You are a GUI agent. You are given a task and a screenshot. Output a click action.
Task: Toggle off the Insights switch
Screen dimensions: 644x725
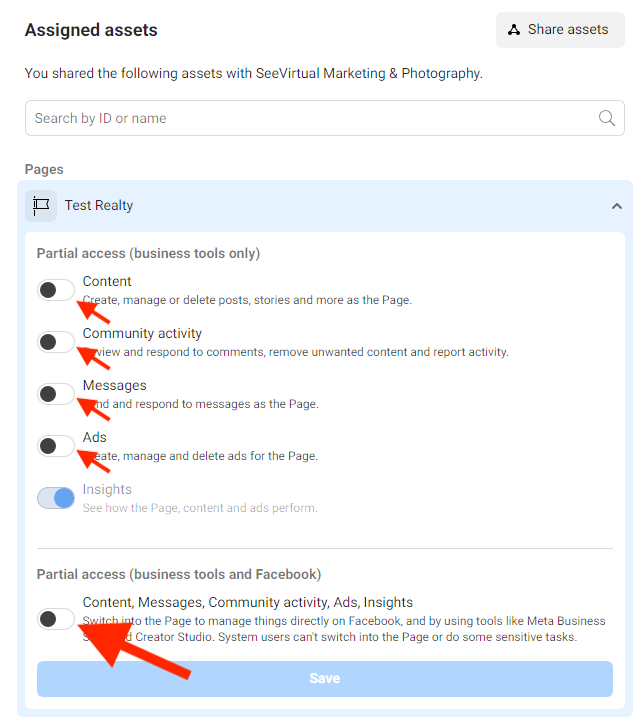[x=56, y=498]
